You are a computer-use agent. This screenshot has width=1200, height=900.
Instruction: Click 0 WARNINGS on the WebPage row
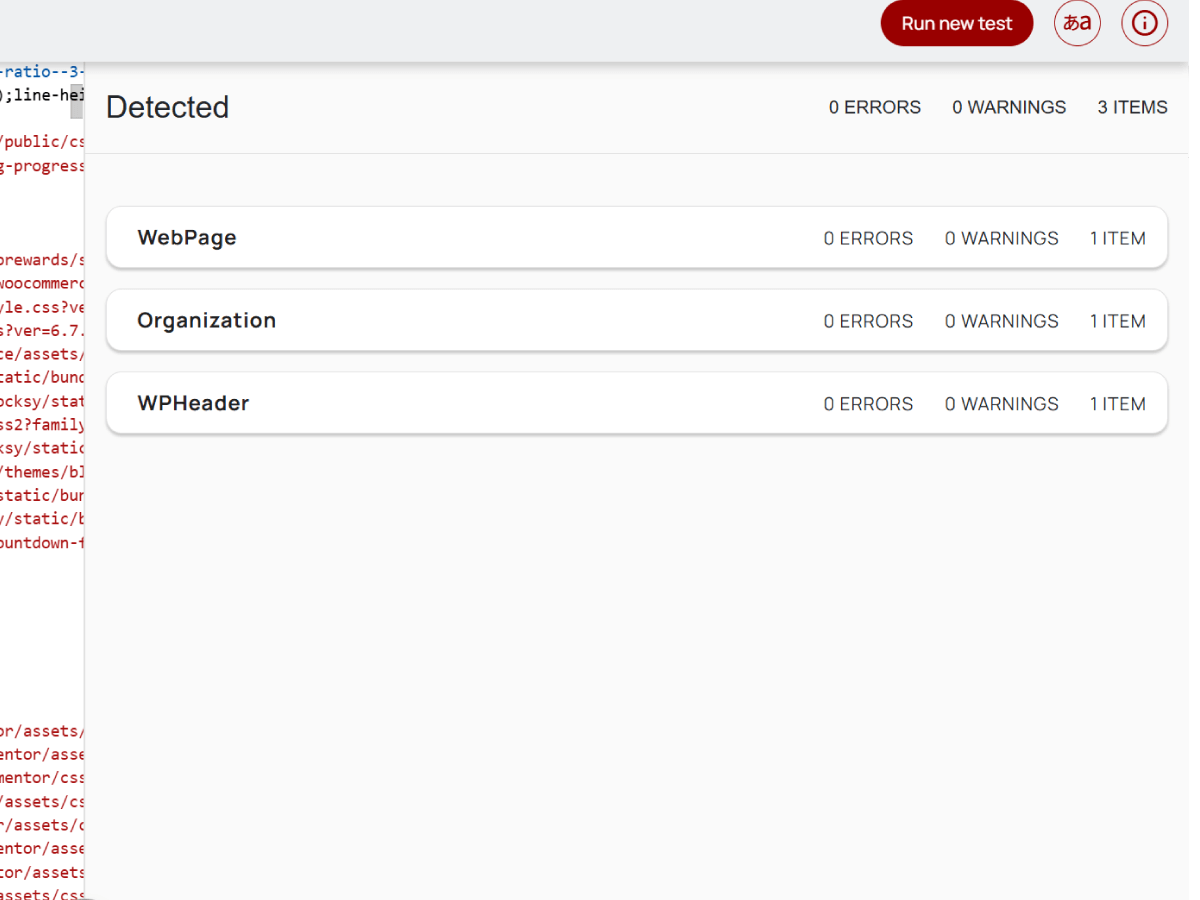pyautogui.click(x=1001, y=238)
